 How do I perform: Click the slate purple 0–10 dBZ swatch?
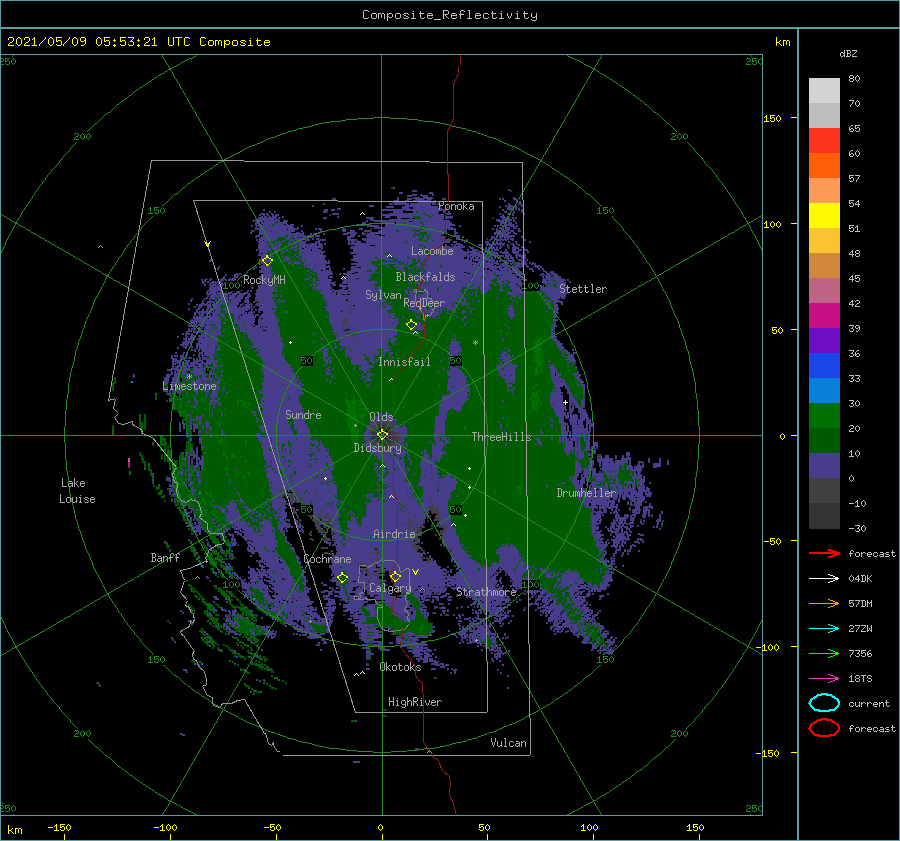tap(824, 466)
